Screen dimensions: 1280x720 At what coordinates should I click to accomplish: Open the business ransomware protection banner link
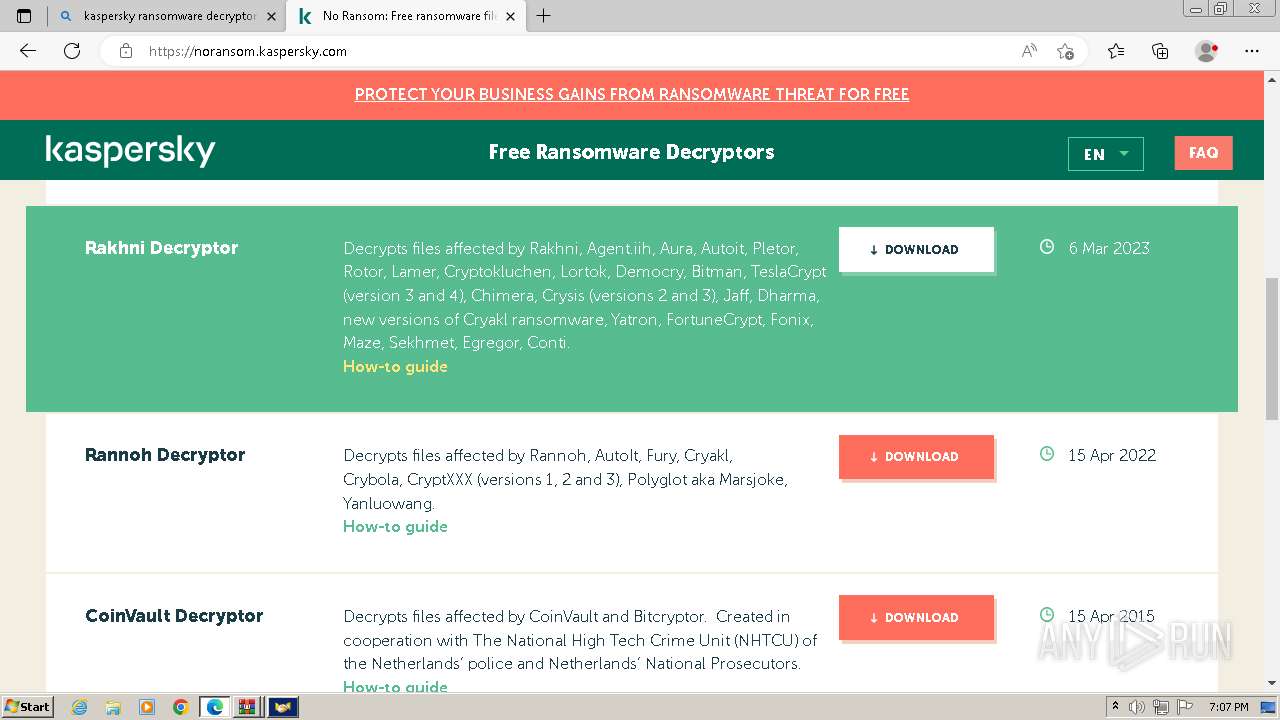(x=632, y=94)
